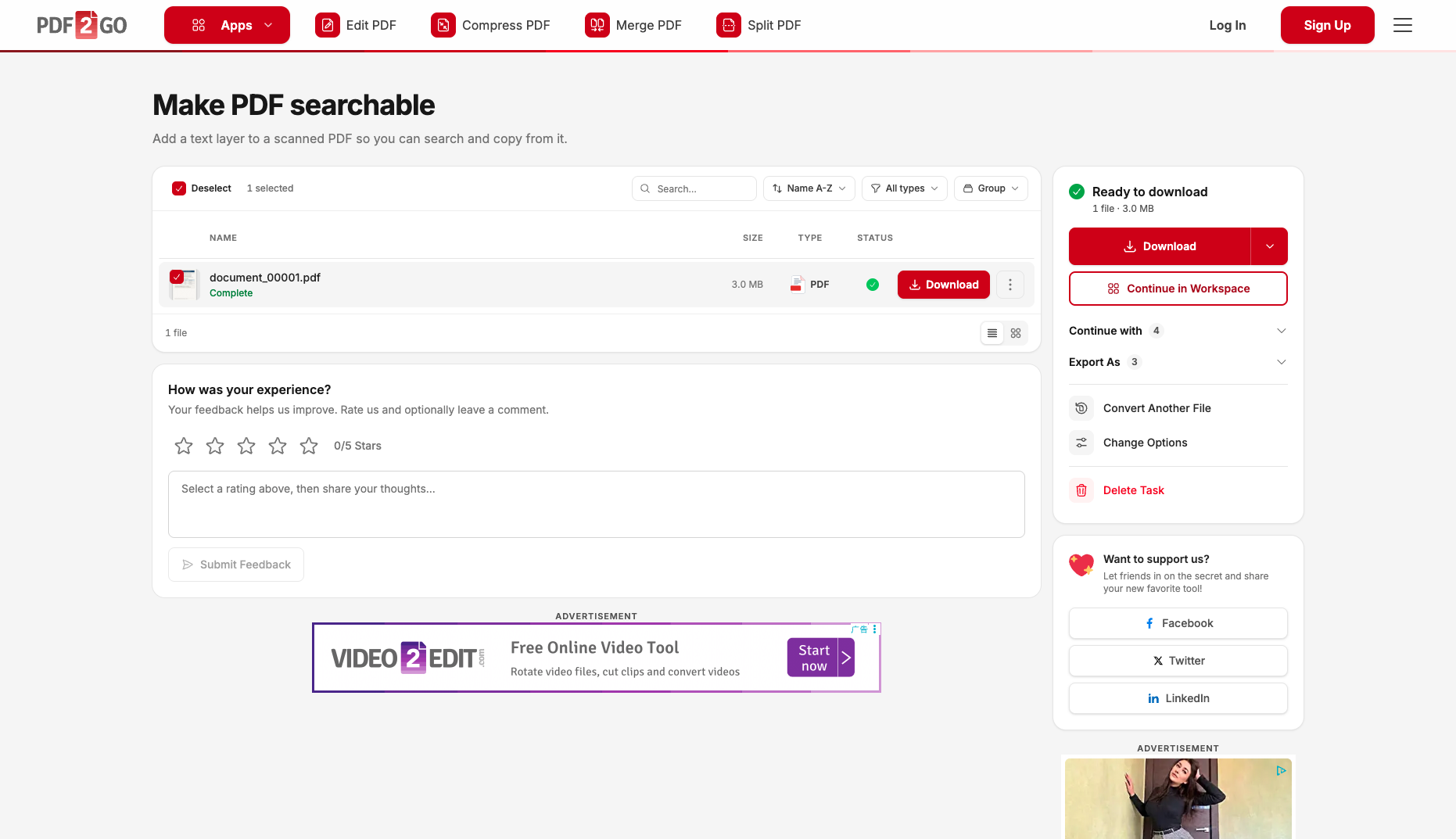Screen dimensions: 1456x839
Task: Click the NAME column header
Action: 223,238
